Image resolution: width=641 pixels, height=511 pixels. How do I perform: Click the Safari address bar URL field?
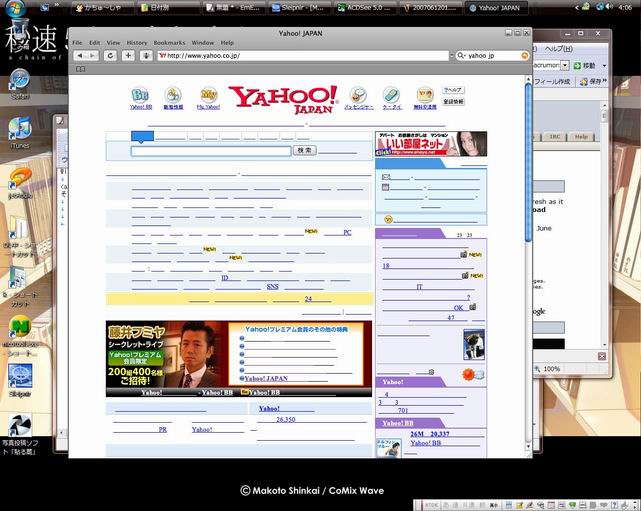click(303, 56)
